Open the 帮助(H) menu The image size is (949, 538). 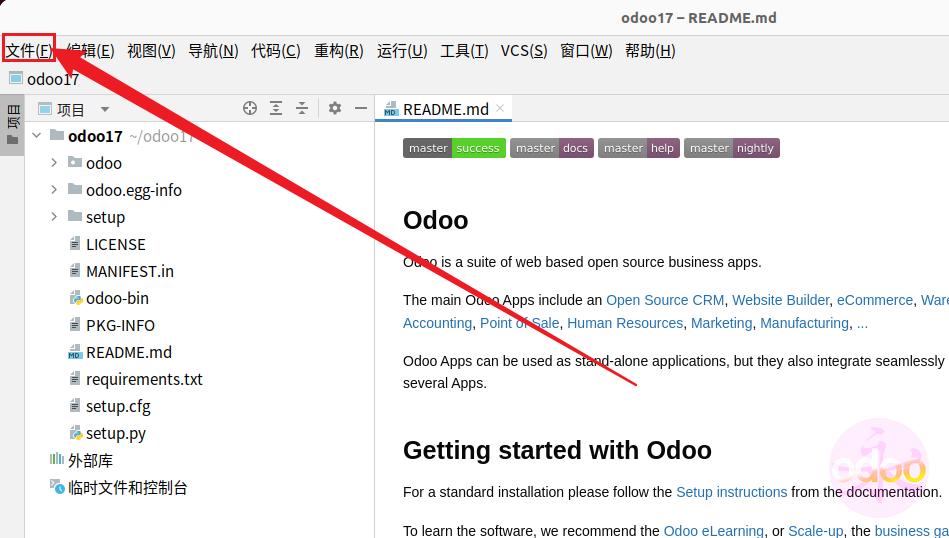coord(650,51)
